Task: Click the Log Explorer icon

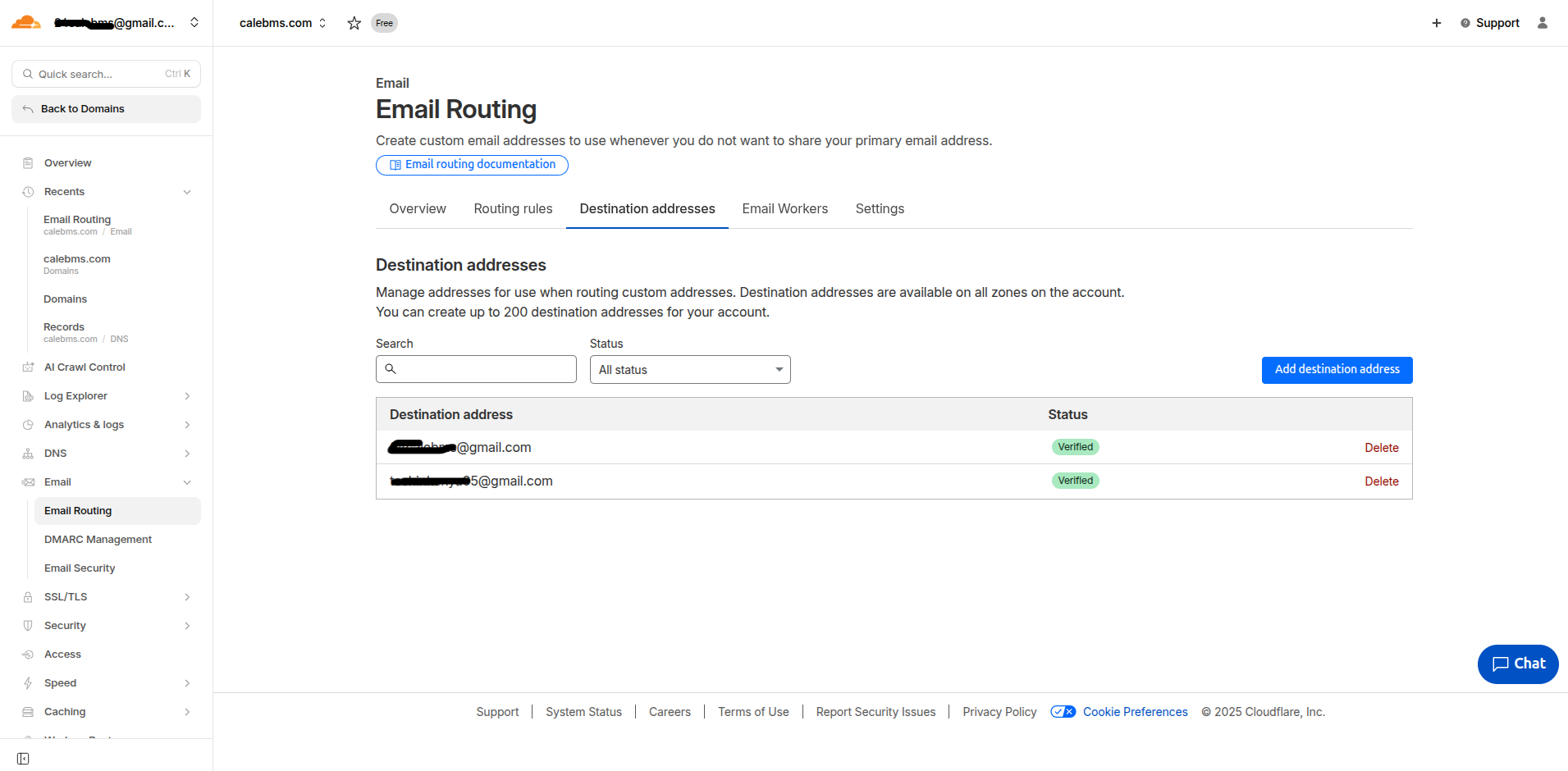Action: point(28,396)
